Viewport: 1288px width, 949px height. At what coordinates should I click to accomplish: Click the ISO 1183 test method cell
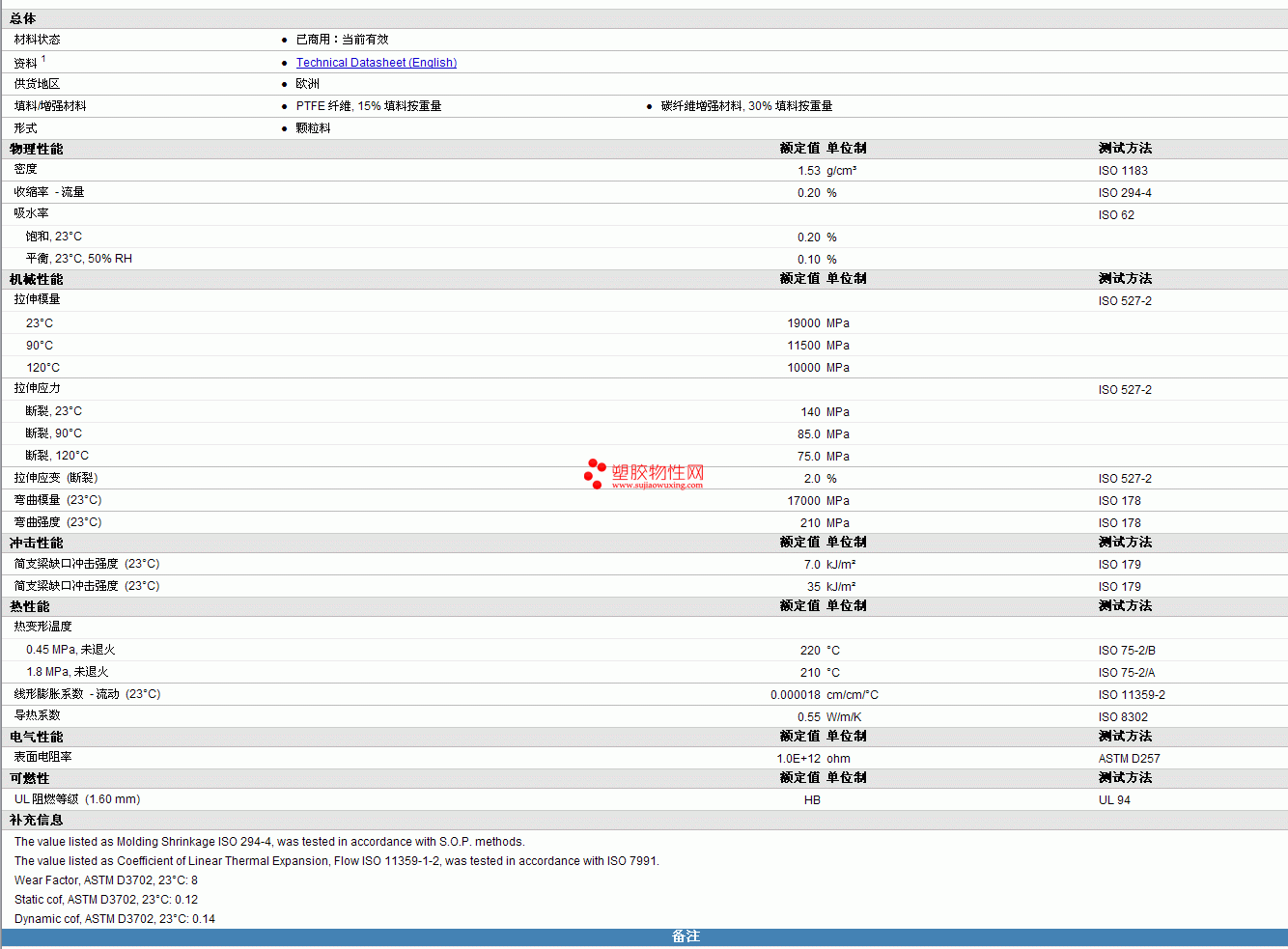coord(1123,171)
